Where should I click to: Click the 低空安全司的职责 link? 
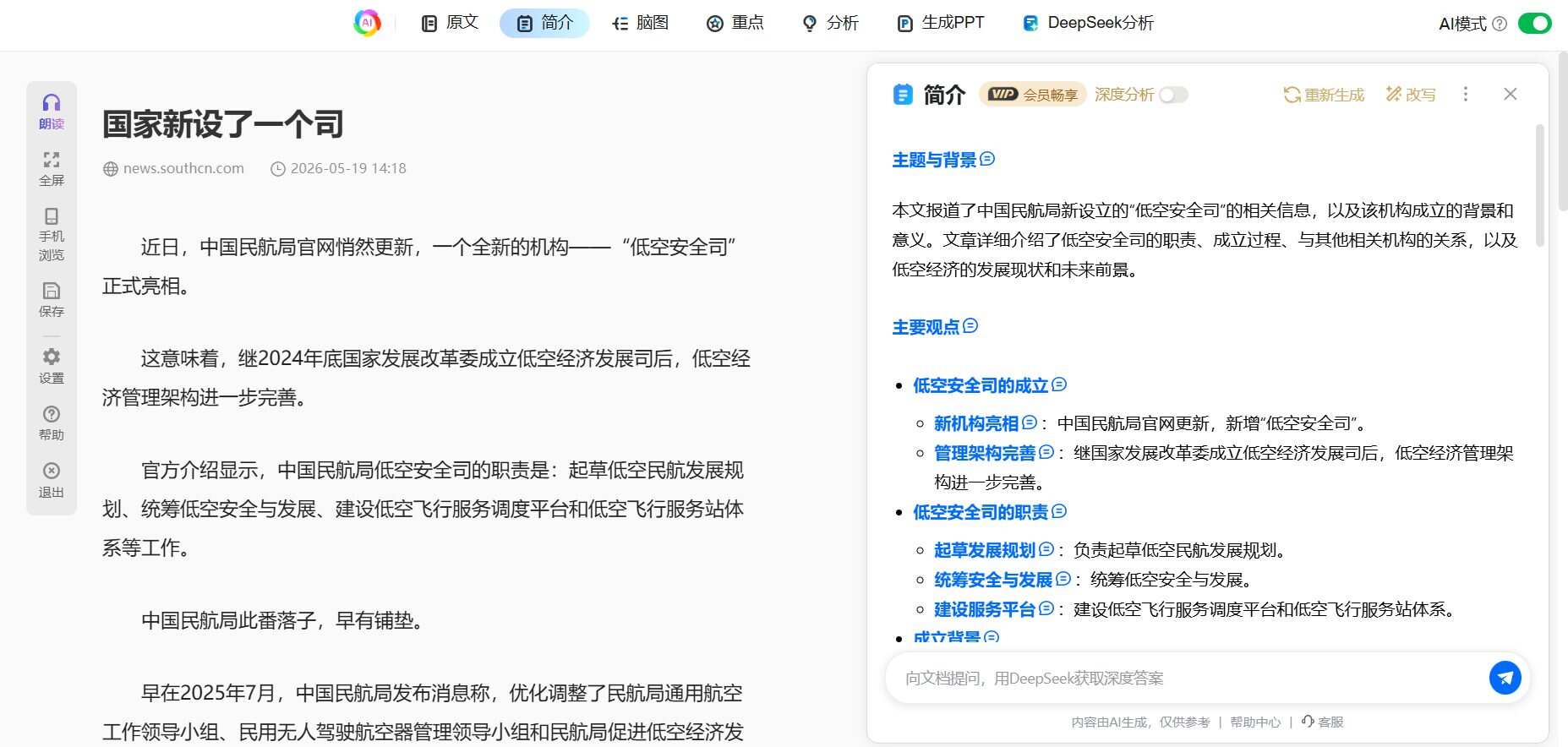[981, 512]
